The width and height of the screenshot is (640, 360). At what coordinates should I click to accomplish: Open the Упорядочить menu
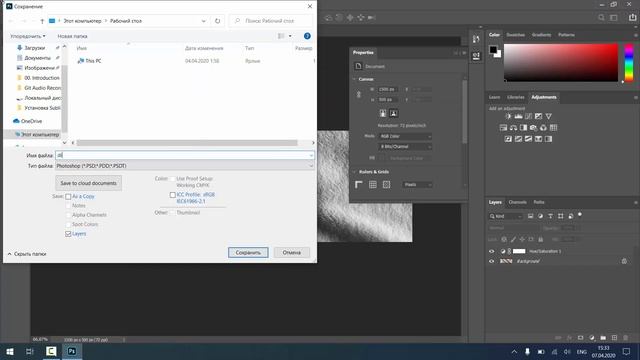28,36
